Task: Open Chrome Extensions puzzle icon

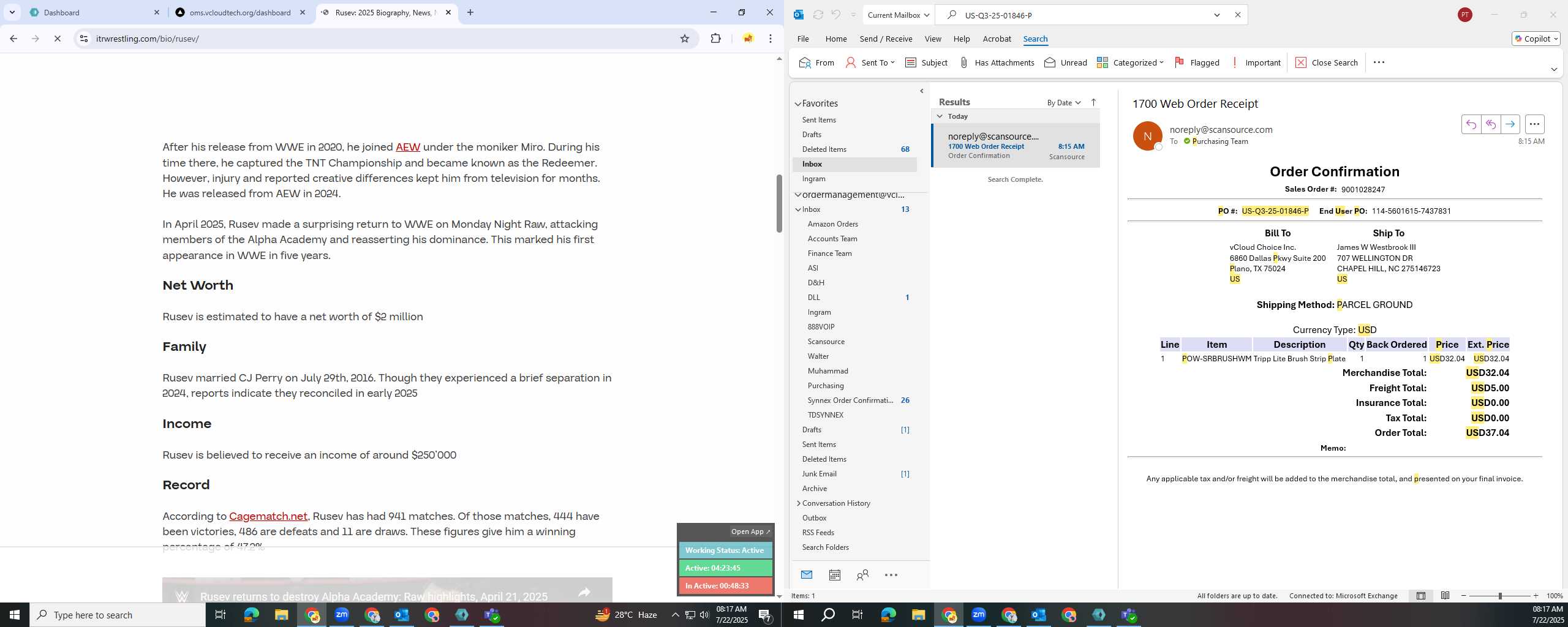Action: pyautogui.click(x=715, y=39)
